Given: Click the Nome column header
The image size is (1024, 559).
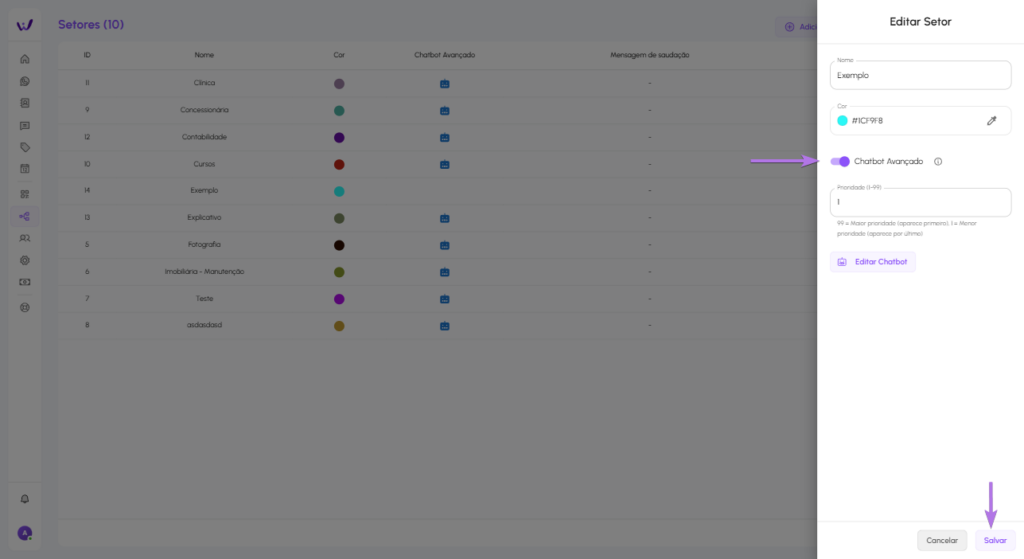Looking at the screenshot, I should [x=204, y=55].
